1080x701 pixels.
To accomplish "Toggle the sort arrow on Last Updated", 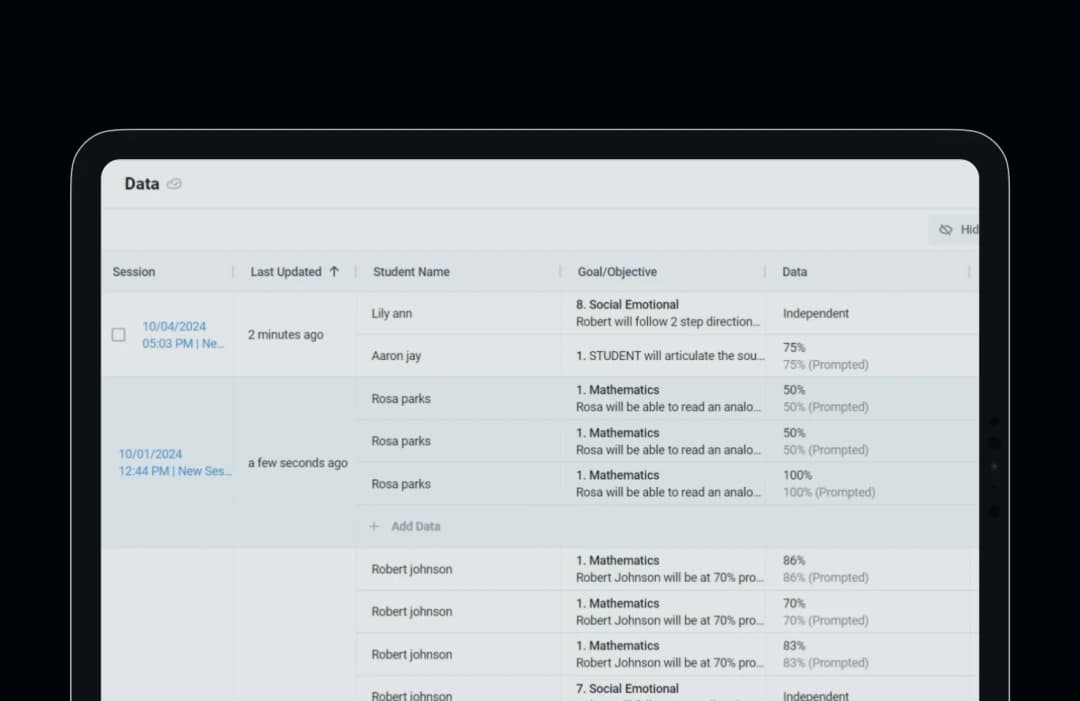I will coord(334,272).
